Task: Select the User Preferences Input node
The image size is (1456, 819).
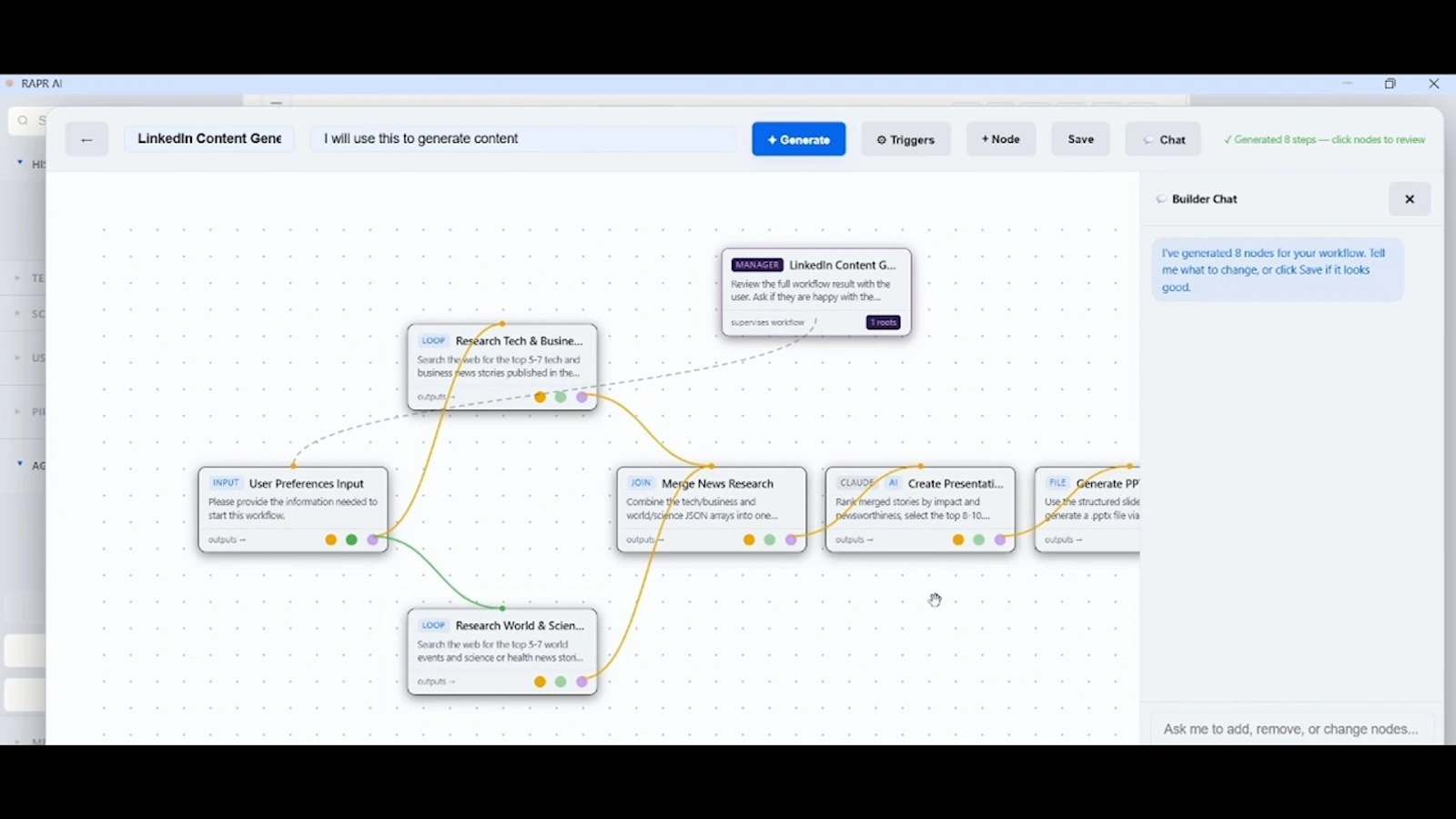Action: (293, 510)
